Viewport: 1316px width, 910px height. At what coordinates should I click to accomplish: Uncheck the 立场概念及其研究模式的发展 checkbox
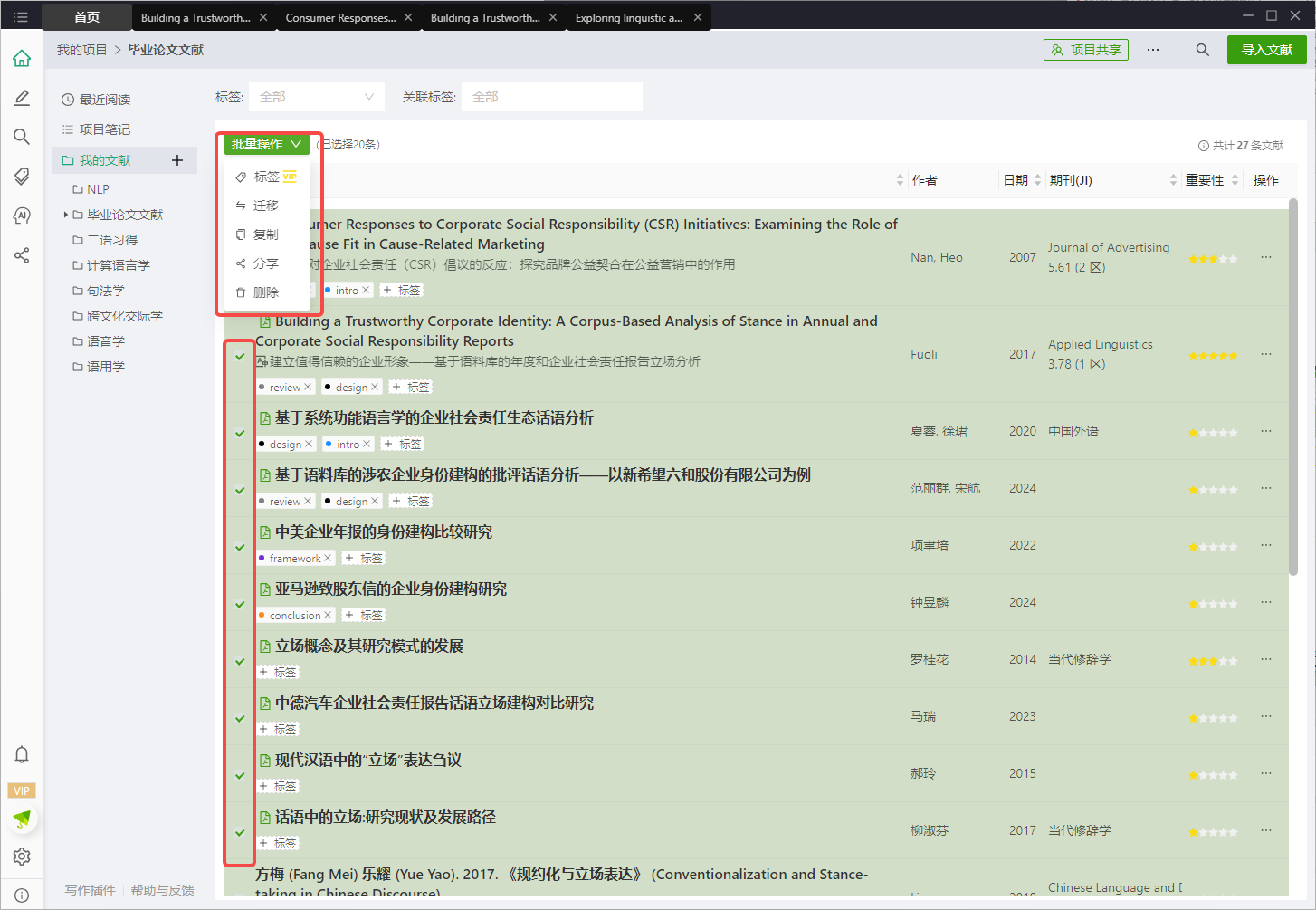(240, 661)
